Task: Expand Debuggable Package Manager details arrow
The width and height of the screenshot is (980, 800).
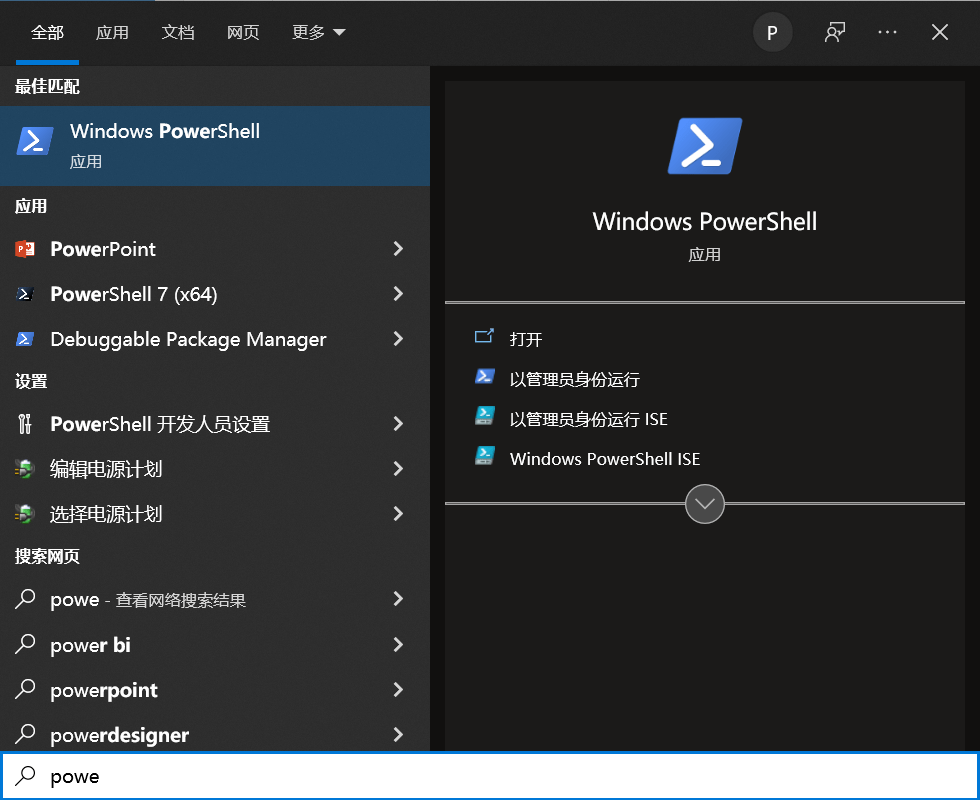Action: click(x=398, y=339)
